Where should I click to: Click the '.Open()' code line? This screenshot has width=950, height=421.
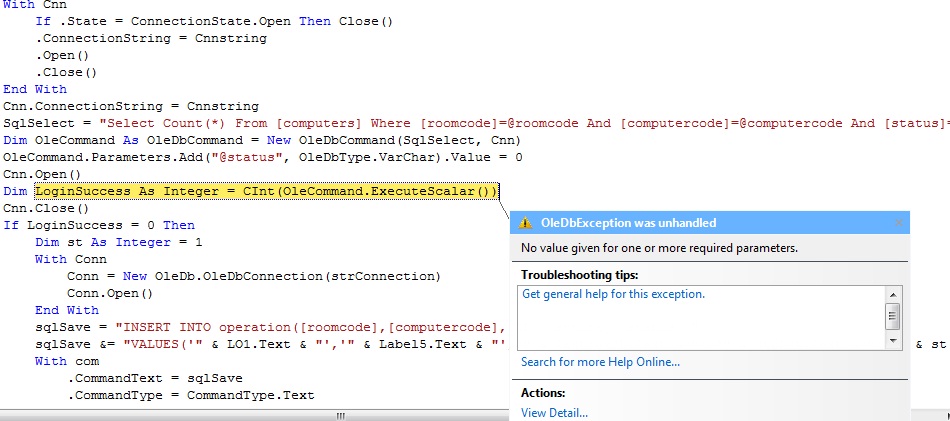pyautogui.click(x=62, y=55)
